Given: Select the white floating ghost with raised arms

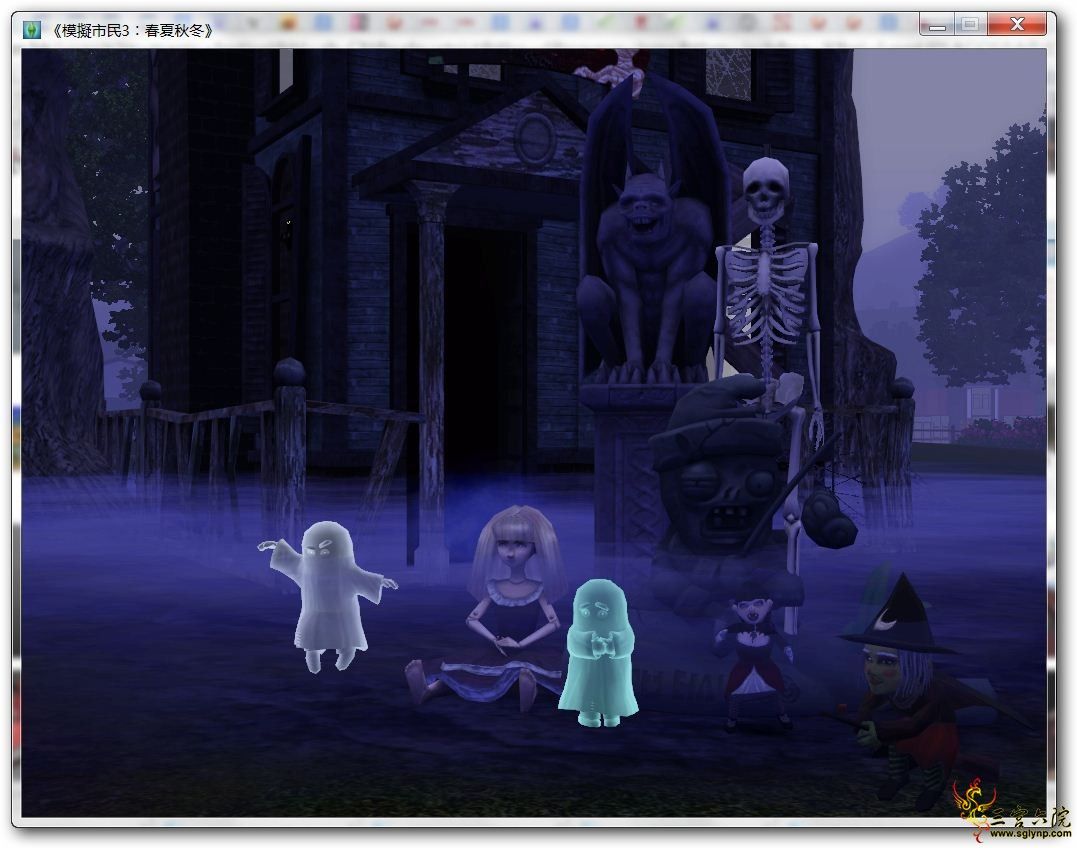Looking at the screenshot, I should (328, 595).
